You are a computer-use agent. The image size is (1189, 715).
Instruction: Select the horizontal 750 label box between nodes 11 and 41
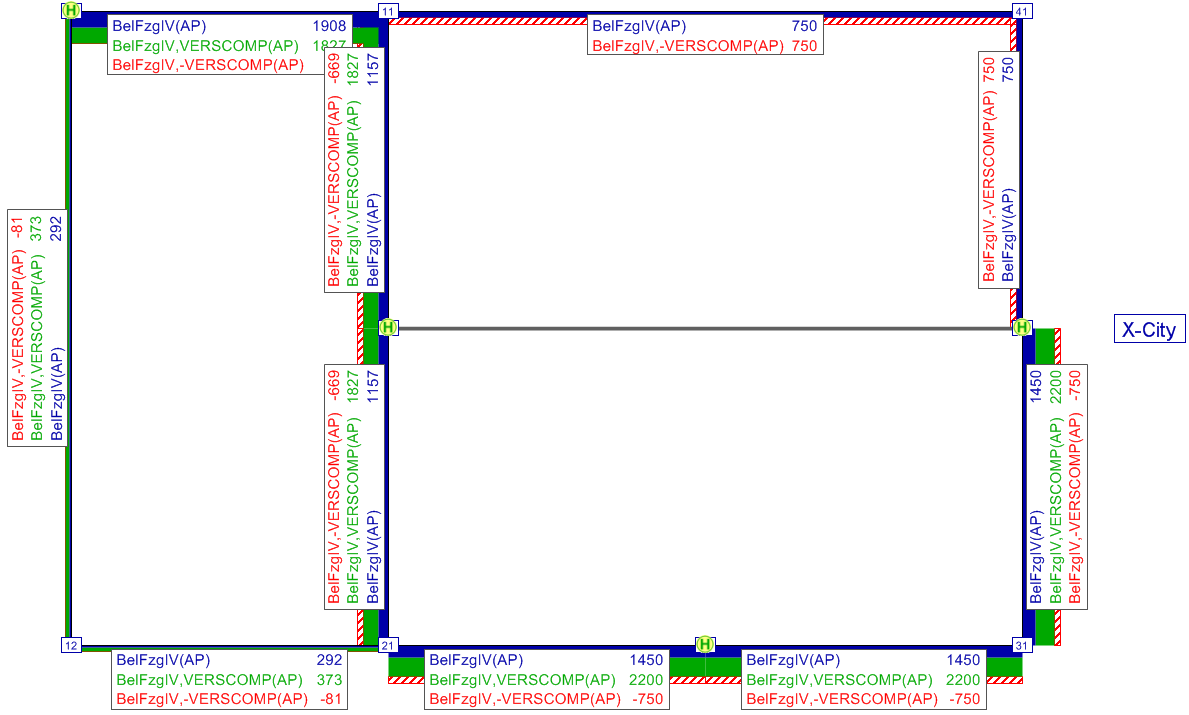pos(704,36)
